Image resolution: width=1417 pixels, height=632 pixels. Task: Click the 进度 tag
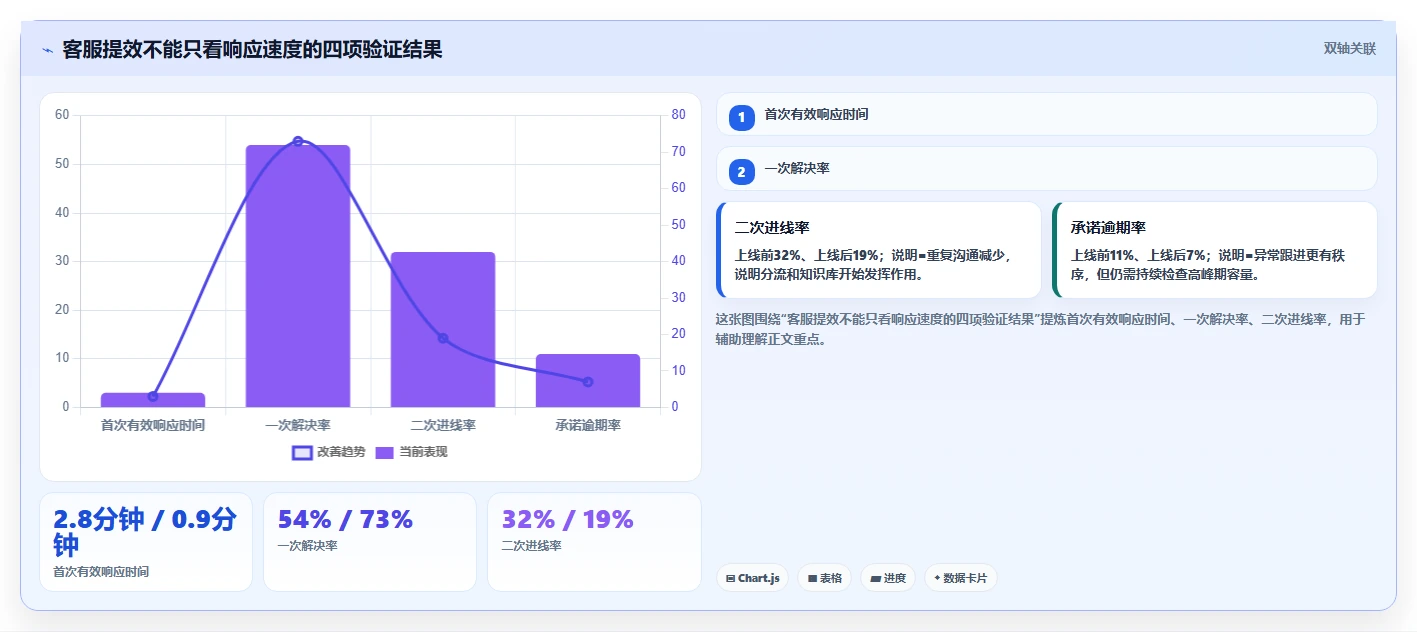[x=888, y=578]
